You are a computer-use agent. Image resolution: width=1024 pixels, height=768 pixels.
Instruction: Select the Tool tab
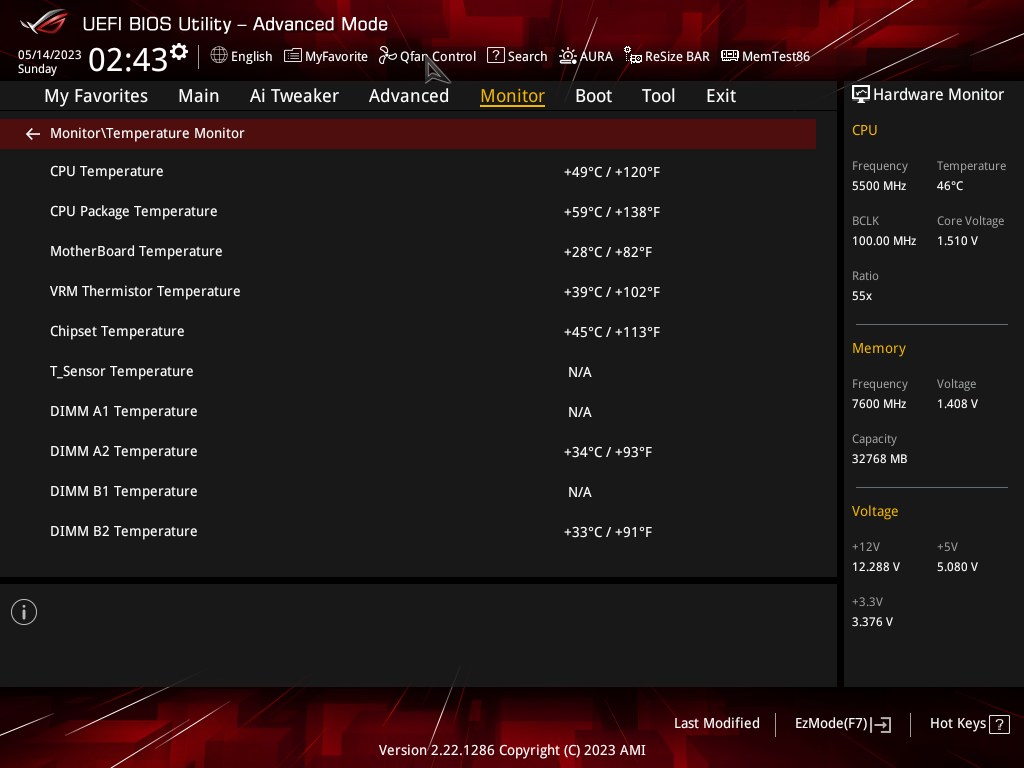coord(658,96)
